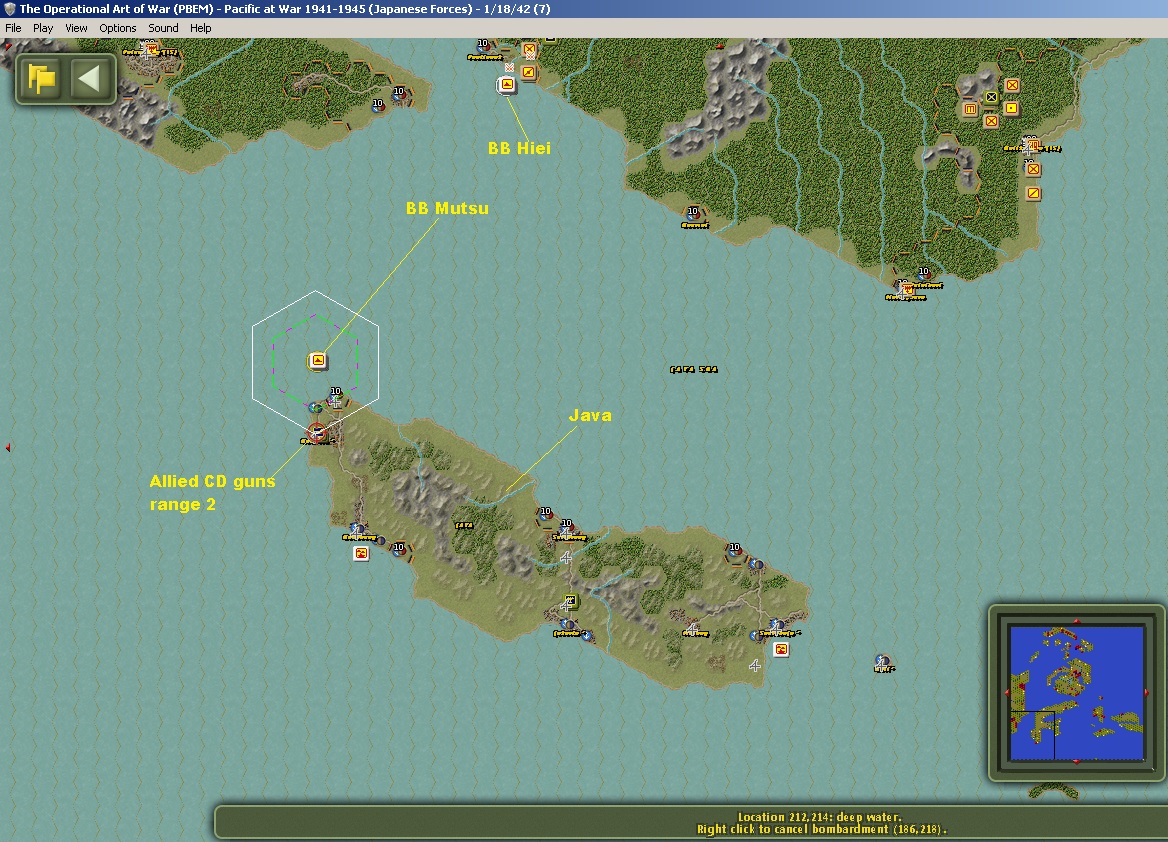Image resolution: width=1168 pixels, height=842 pixels.
Task: Select the white-ringed naval unit counter at top
Action: (507, 84)
